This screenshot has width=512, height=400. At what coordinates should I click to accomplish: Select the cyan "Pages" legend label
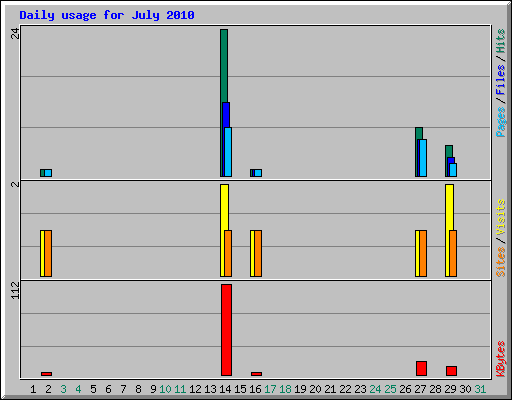coord(500,122)
